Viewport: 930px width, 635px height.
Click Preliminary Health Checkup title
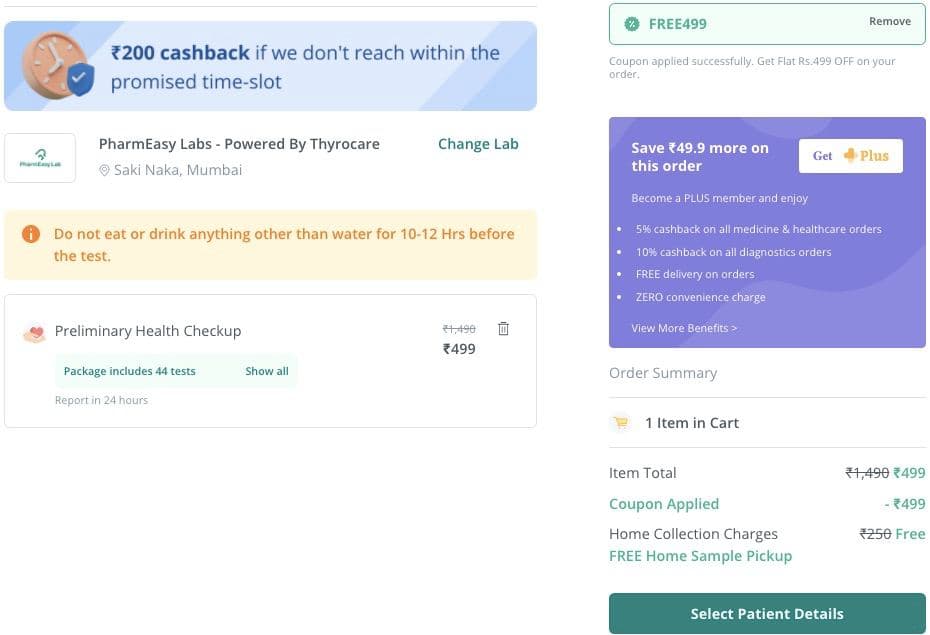click(148, 331)
